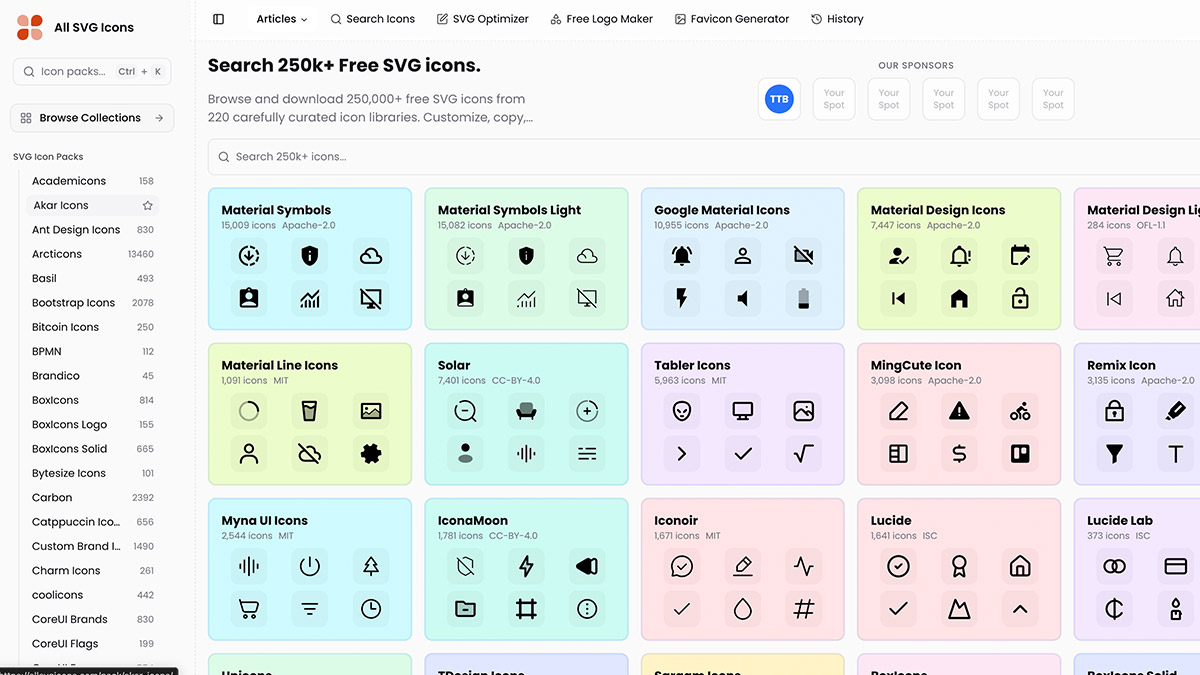Open the History link
This screenshot has width=1200, height=675.
(x=837, y=19)
